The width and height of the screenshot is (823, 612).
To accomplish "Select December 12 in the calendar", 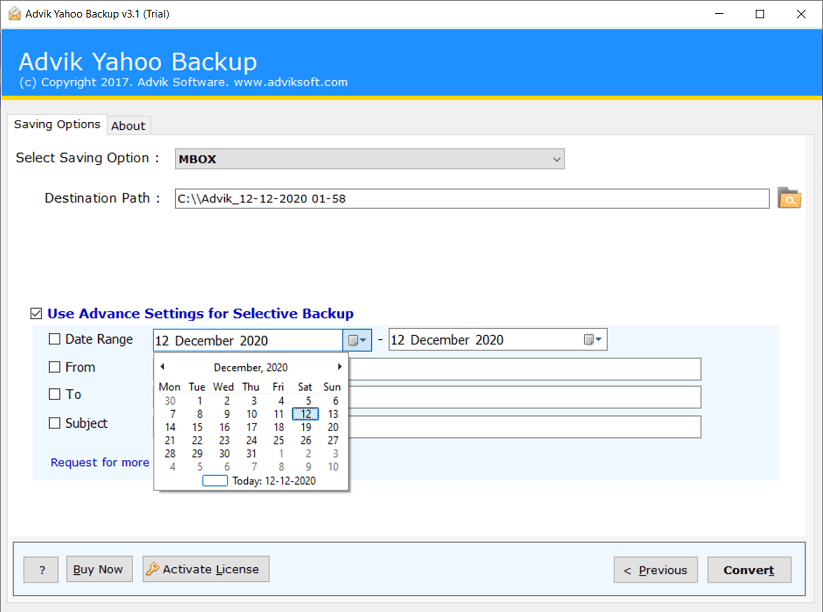I will [305, 414].
